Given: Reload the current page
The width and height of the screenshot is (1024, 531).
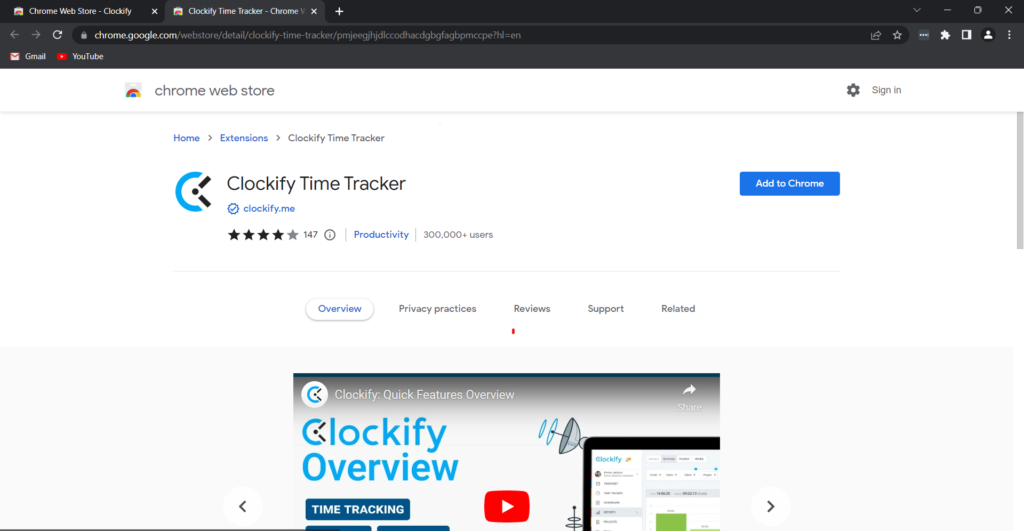Looking at the screenshot, I should coord(57,35).
